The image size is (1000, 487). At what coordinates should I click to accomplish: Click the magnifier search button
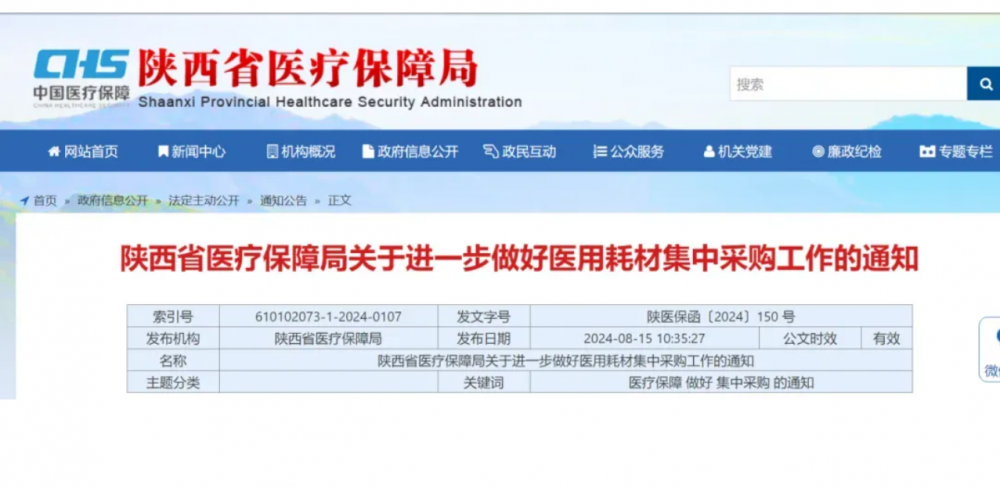tap(983, 84)
